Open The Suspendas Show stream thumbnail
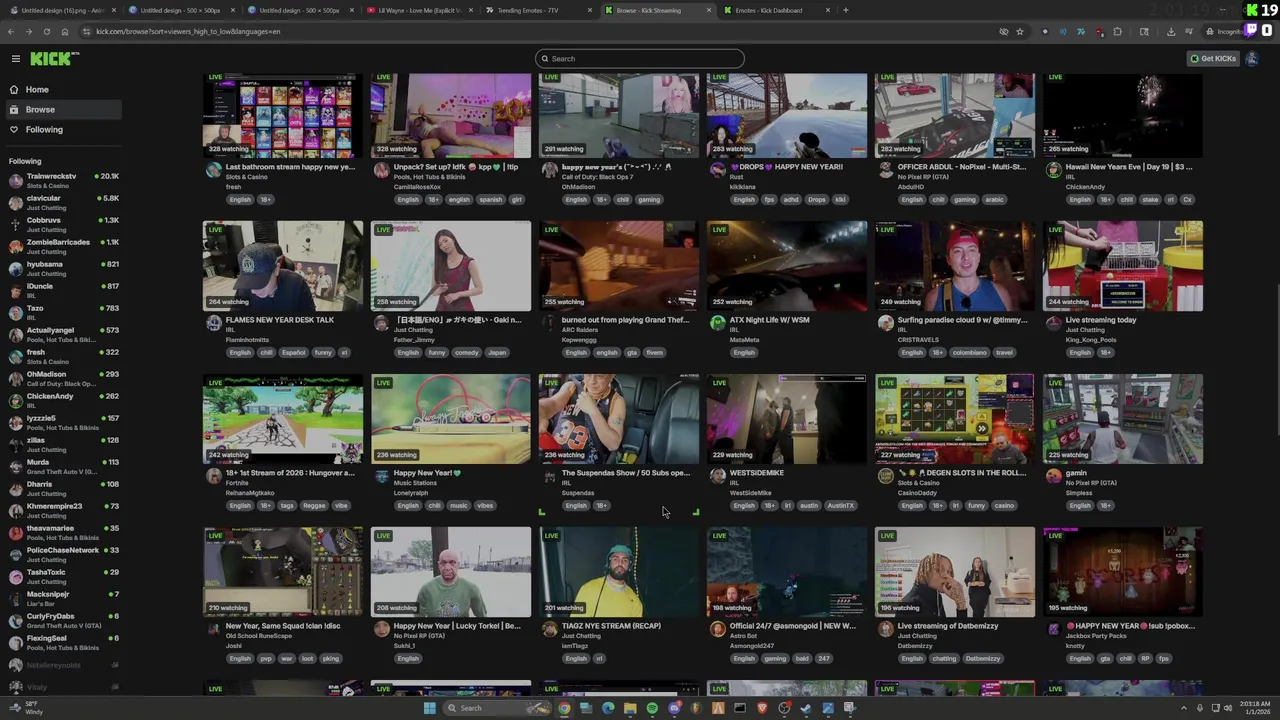Screen dimensions: 1280x720 point(619,419)
